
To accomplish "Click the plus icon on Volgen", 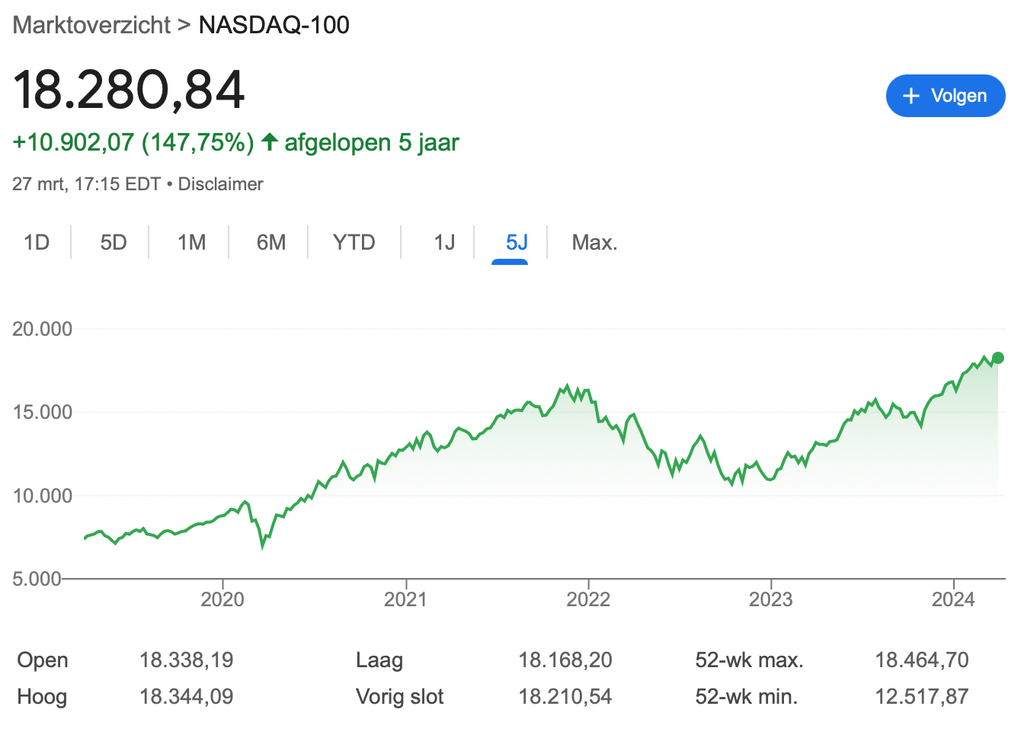I will point(910,96).
